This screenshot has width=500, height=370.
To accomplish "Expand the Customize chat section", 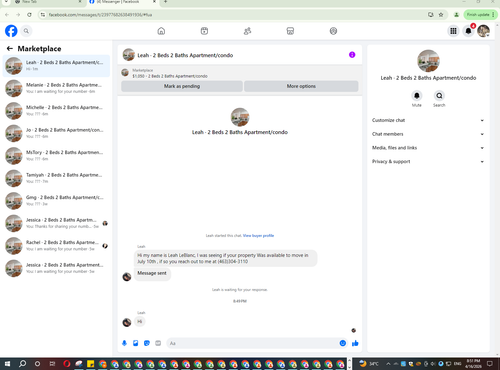I will coord(428,120).
